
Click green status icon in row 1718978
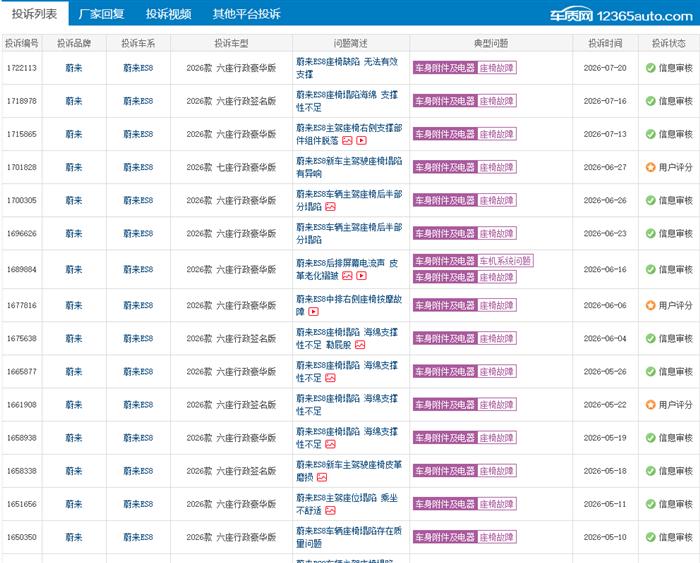point(650,101)
